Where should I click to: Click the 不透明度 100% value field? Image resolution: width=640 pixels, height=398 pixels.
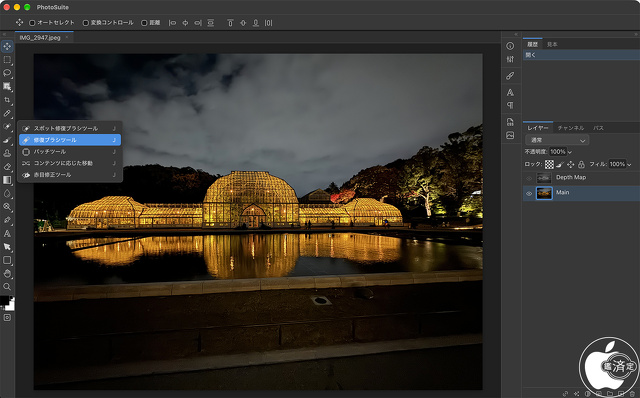pos(558,152)
